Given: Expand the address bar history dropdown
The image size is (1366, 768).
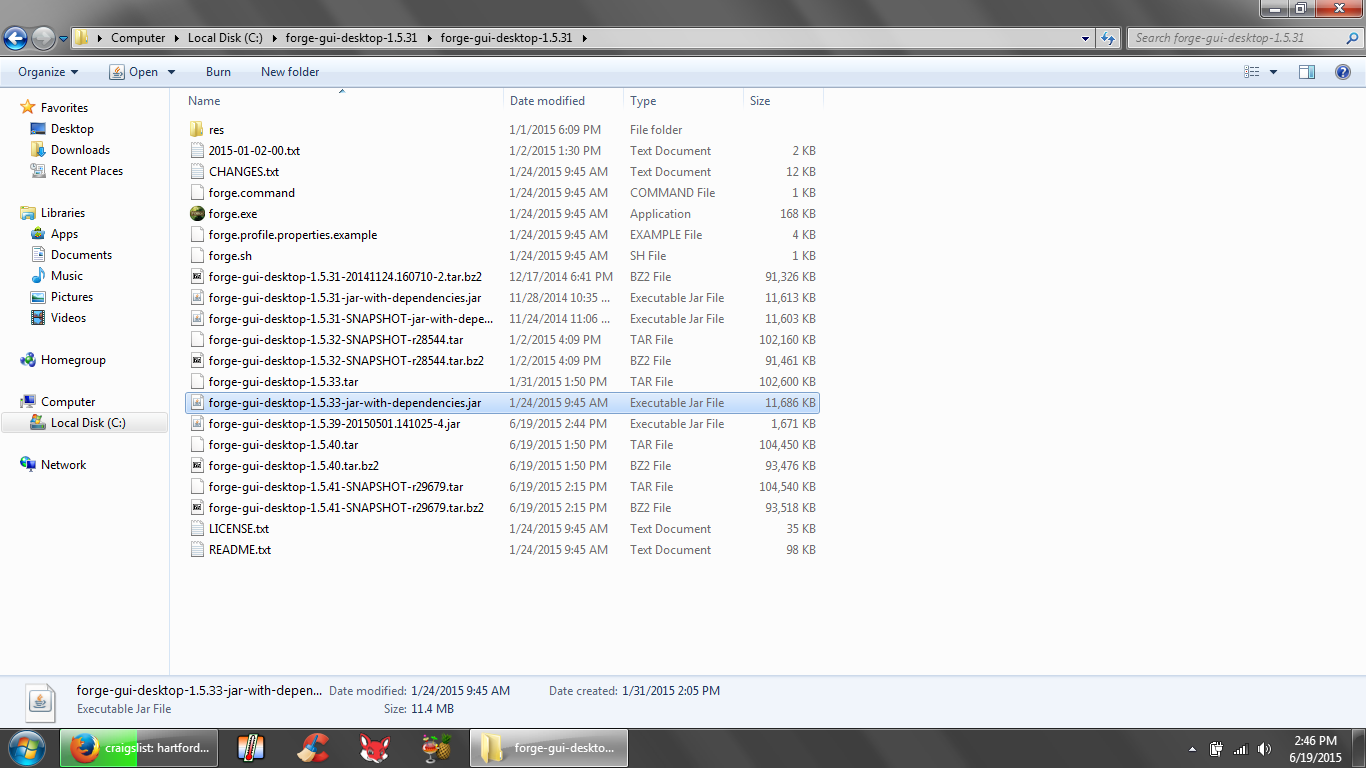Looking at the screenshot, I should [x=1086, y=38].
